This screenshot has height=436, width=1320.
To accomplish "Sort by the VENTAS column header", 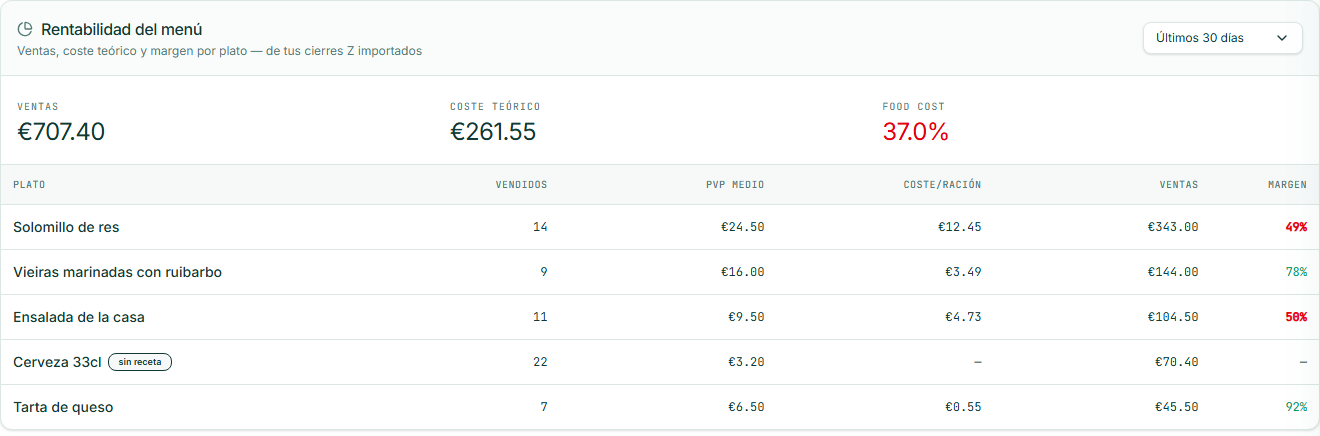I will (x=1178, y=185).
